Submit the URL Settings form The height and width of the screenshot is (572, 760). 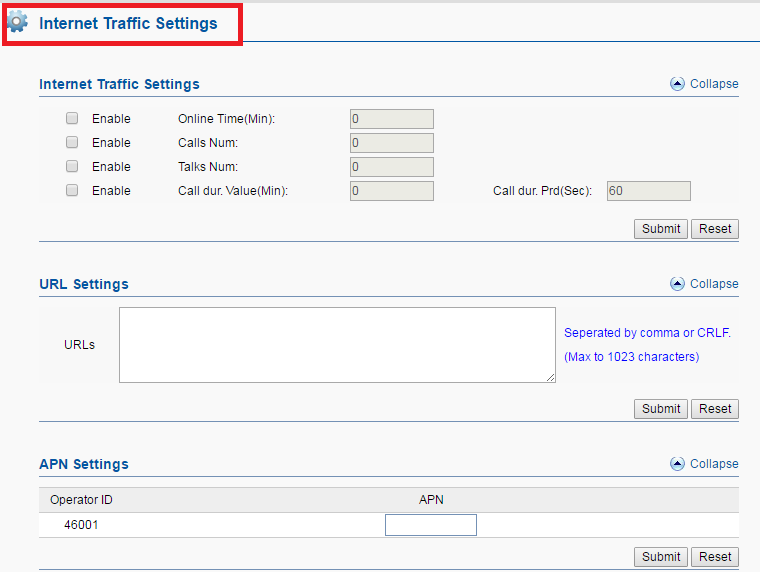pos(661,409)
